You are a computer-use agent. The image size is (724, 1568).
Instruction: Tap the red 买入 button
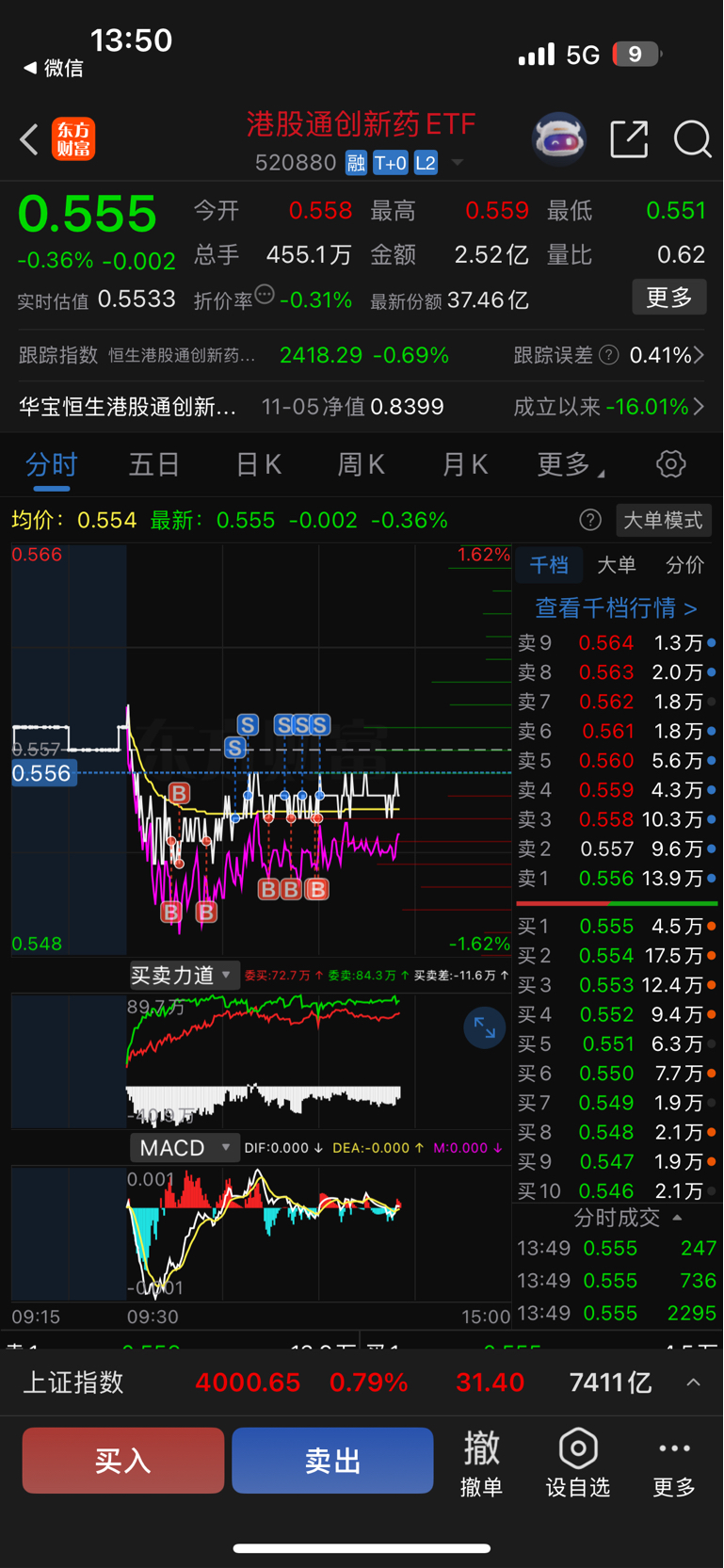coord(123,1461)
